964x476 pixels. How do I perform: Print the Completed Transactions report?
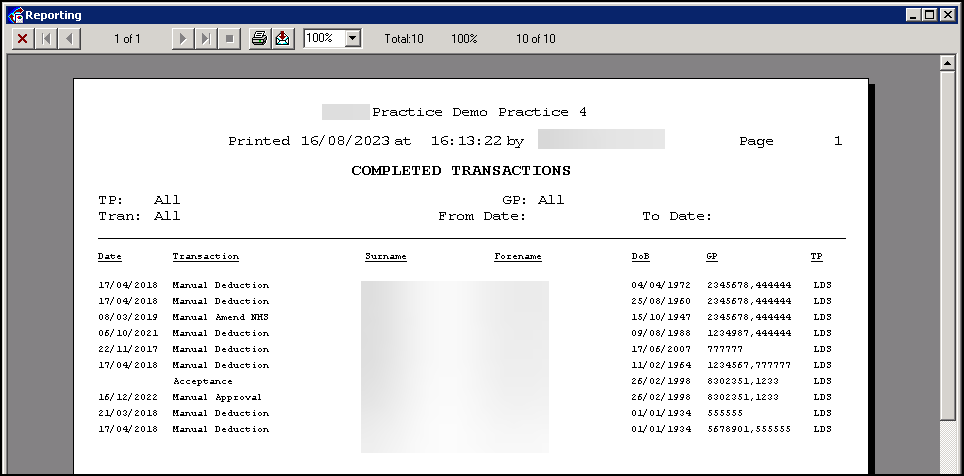tap(260, 38)
